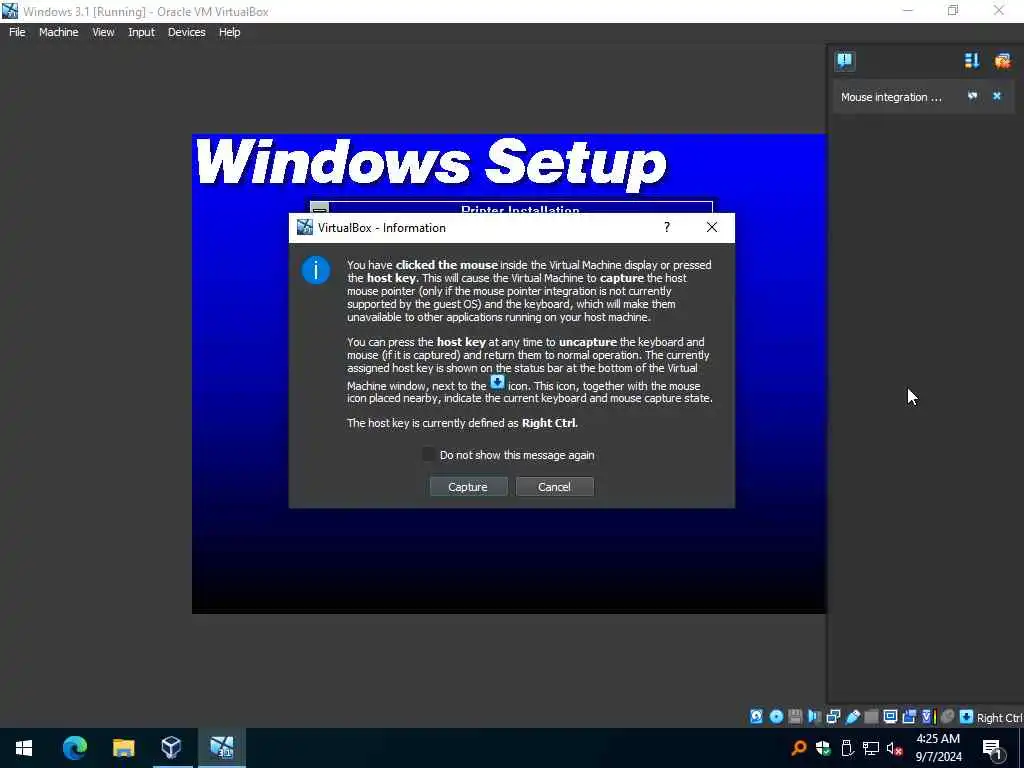Launch Microsoft Edge from the taskbar
This screenshot has width=1024, height=768.
[74, 748]
